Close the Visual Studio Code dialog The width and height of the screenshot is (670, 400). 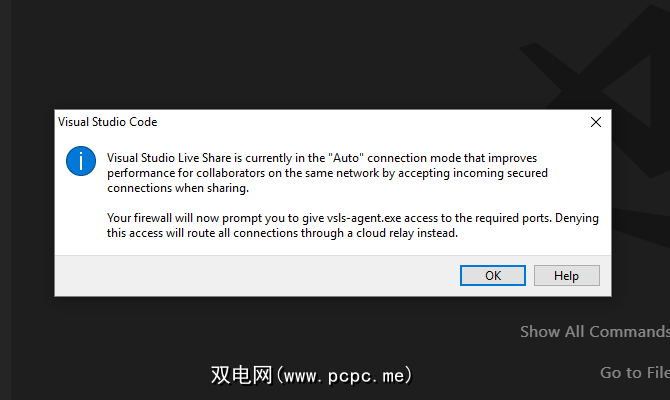[596, 122]
